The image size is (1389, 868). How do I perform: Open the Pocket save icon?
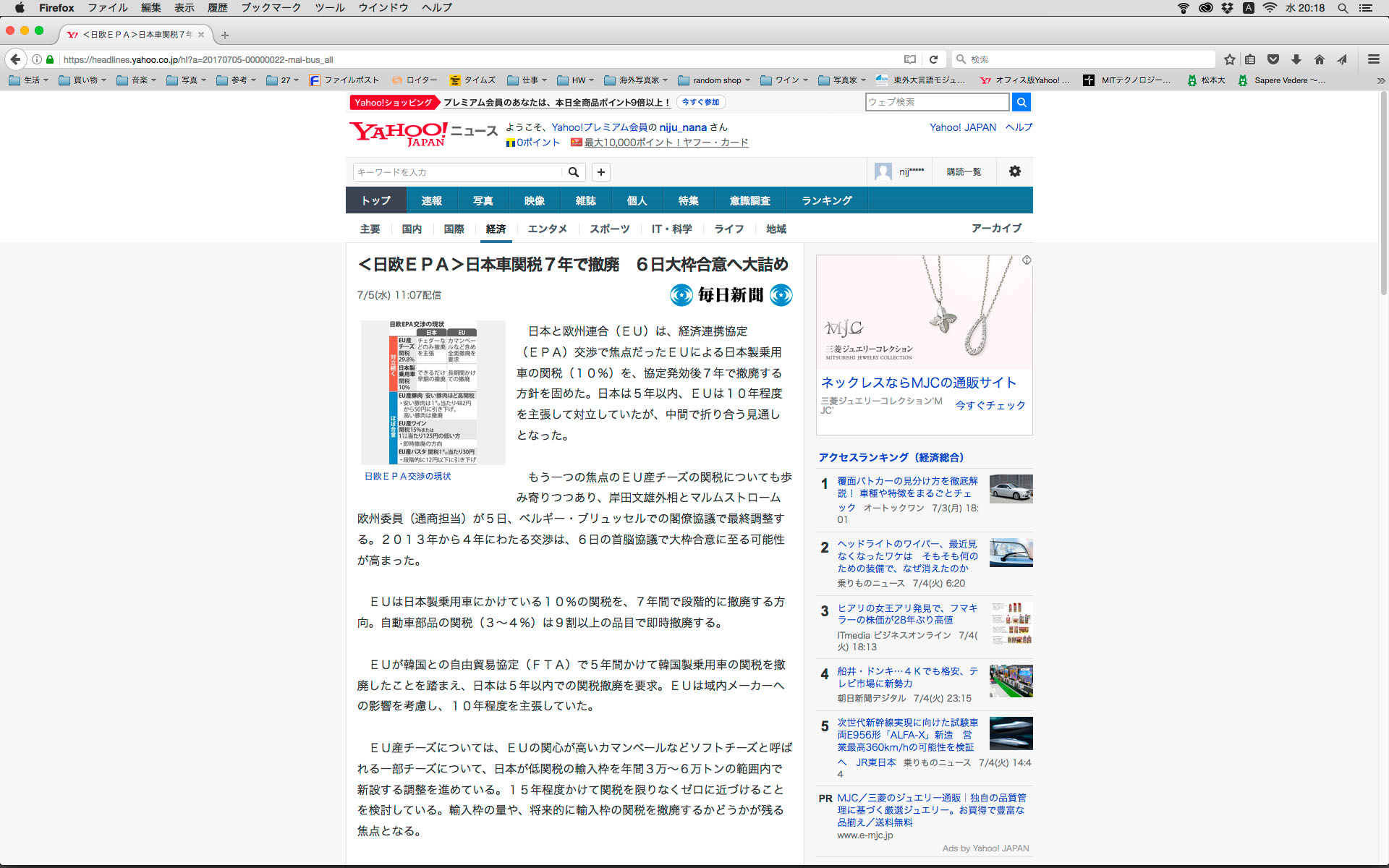click(x=1273, y=59)
